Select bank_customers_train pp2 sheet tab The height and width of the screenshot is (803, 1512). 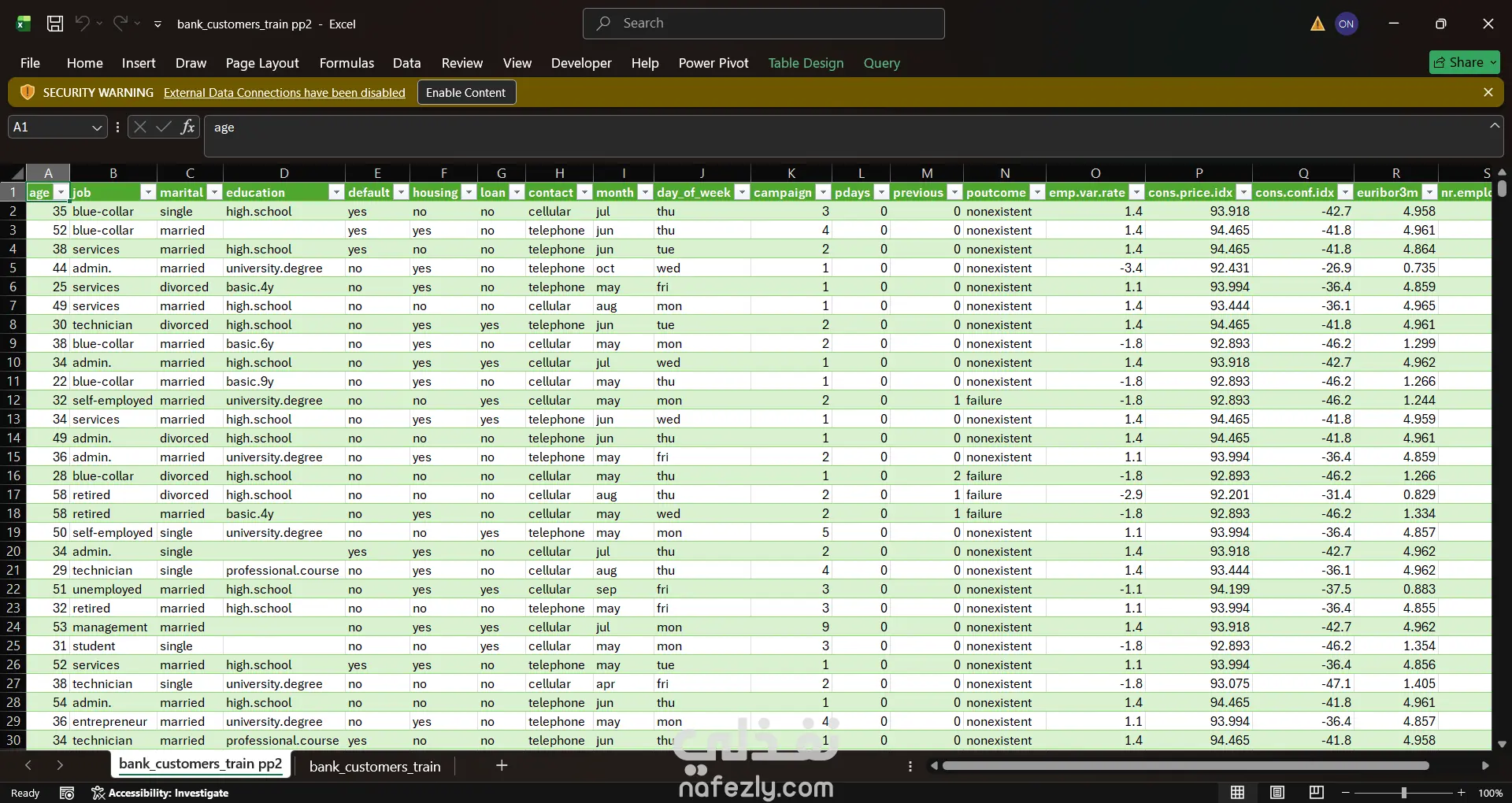tap(201, 764)
